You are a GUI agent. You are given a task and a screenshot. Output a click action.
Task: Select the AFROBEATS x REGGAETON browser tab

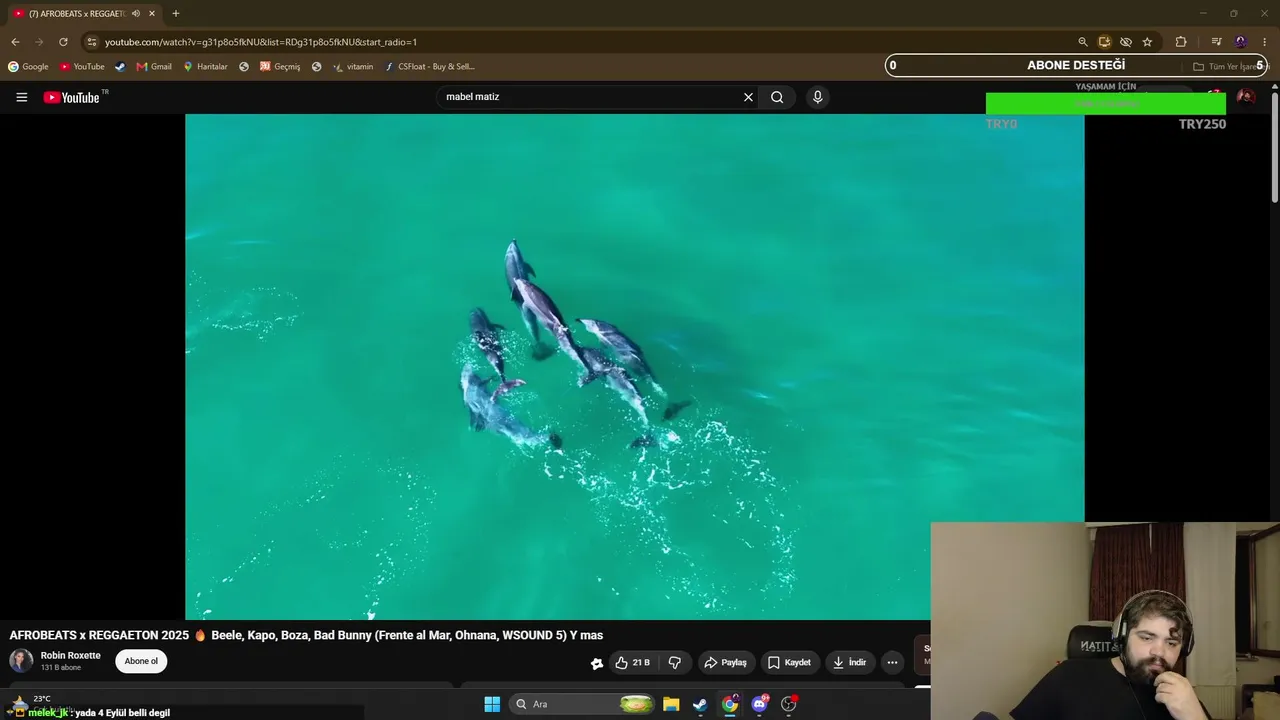click(x=82, y=14)
